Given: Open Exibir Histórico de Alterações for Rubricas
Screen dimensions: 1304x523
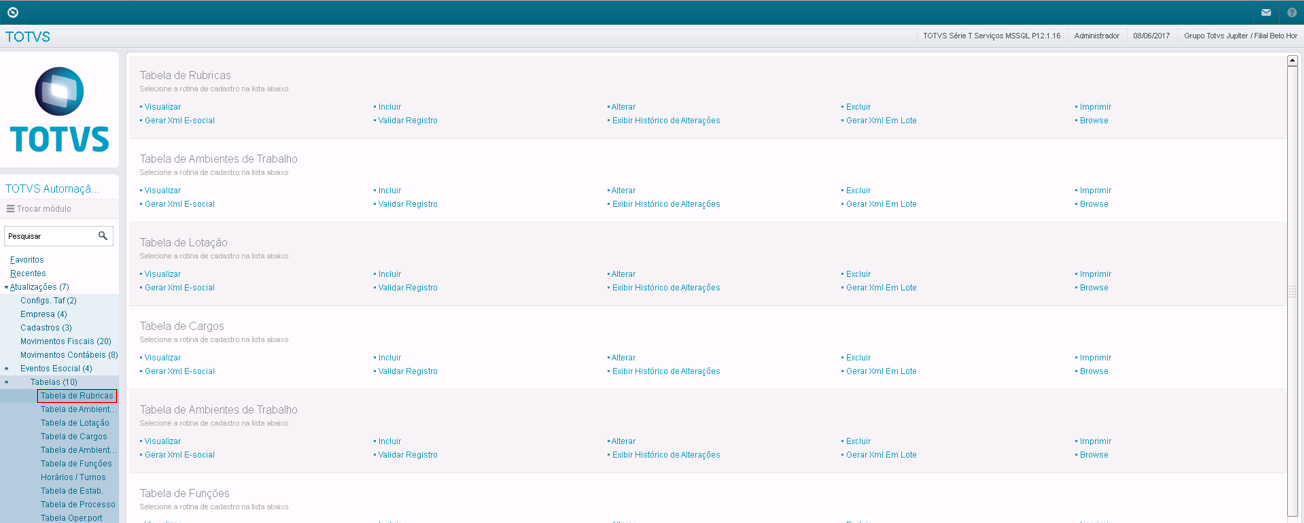Looking at the screenshot, I should point(666,121).
